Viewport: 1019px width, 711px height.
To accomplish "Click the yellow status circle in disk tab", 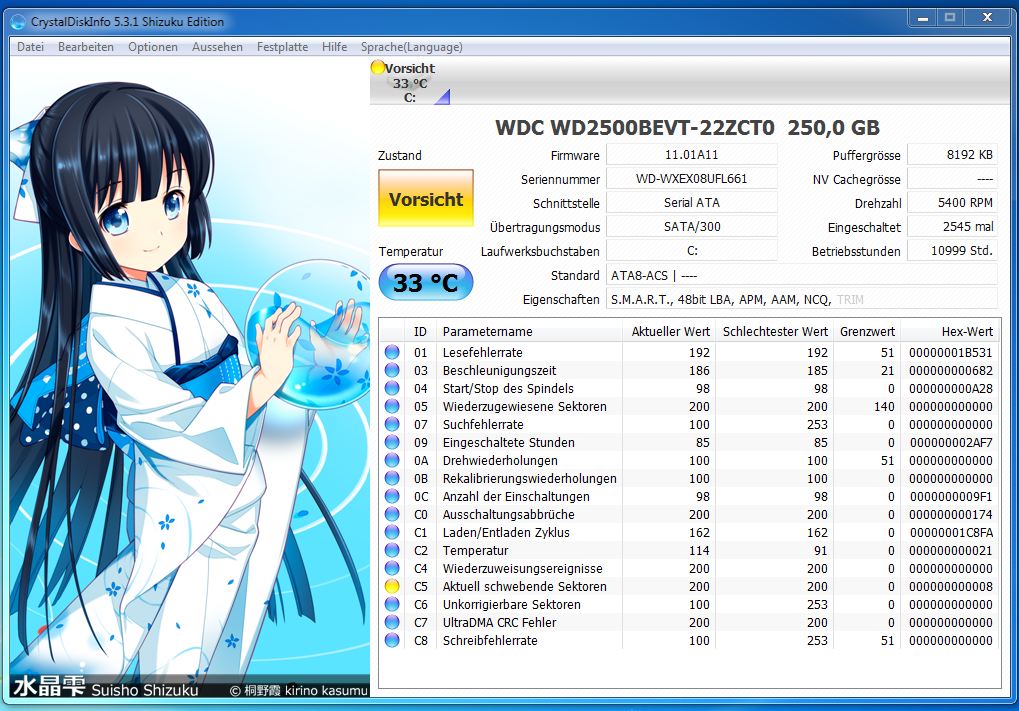I will click(378, 66).
